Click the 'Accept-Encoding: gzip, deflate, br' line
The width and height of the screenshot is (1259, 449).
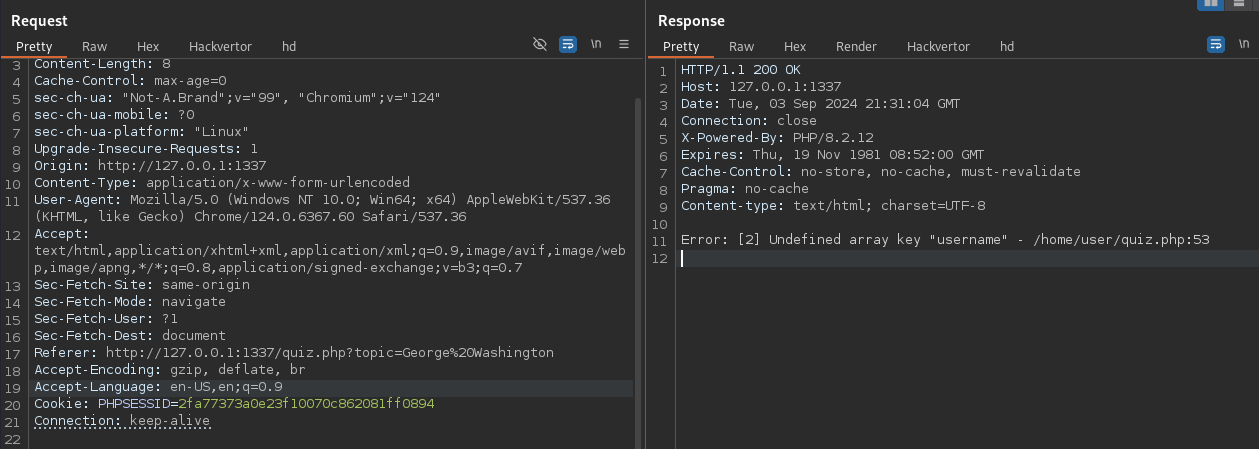(x=170, y=370)
